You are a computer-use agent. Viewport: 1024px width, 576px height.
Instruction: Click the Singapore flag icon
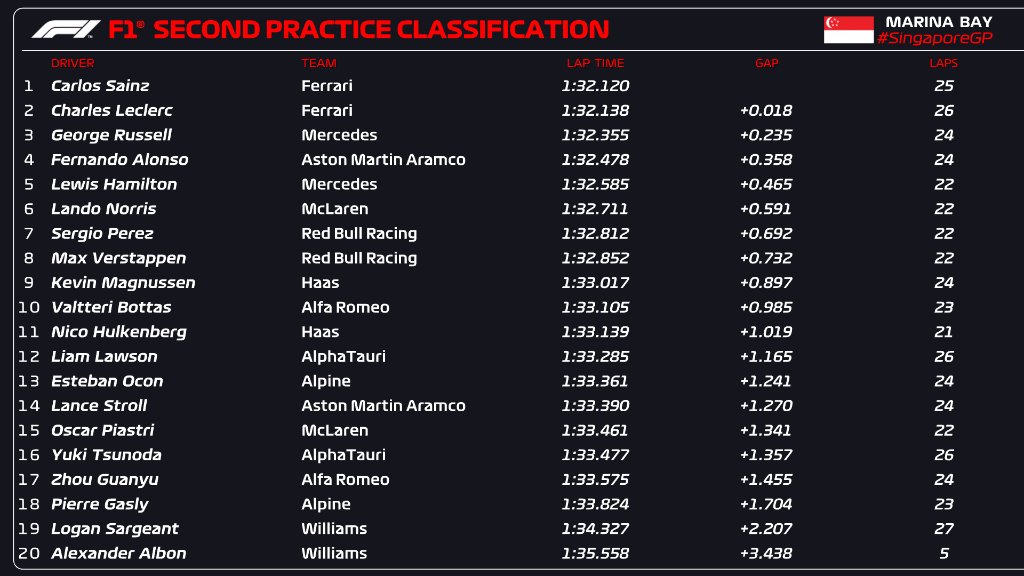(848, 30)
